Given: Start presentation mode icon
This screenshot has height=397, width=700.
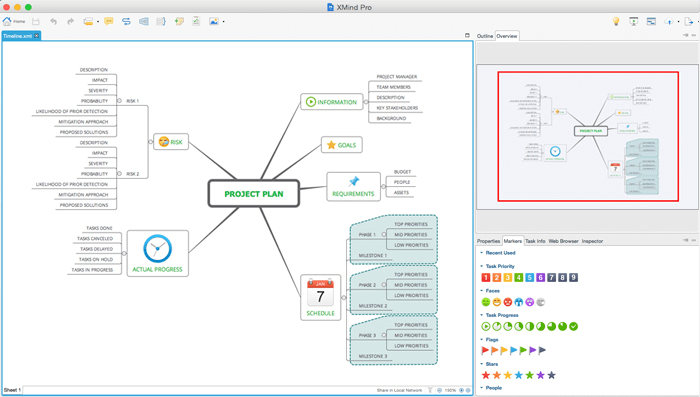Looking at the screenshot, I should click(633, 21).
